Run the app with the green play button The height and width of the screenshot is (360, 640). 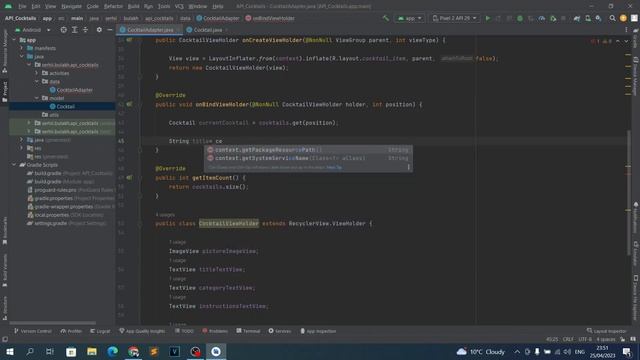pyautogui.click(x=488, y=18)
